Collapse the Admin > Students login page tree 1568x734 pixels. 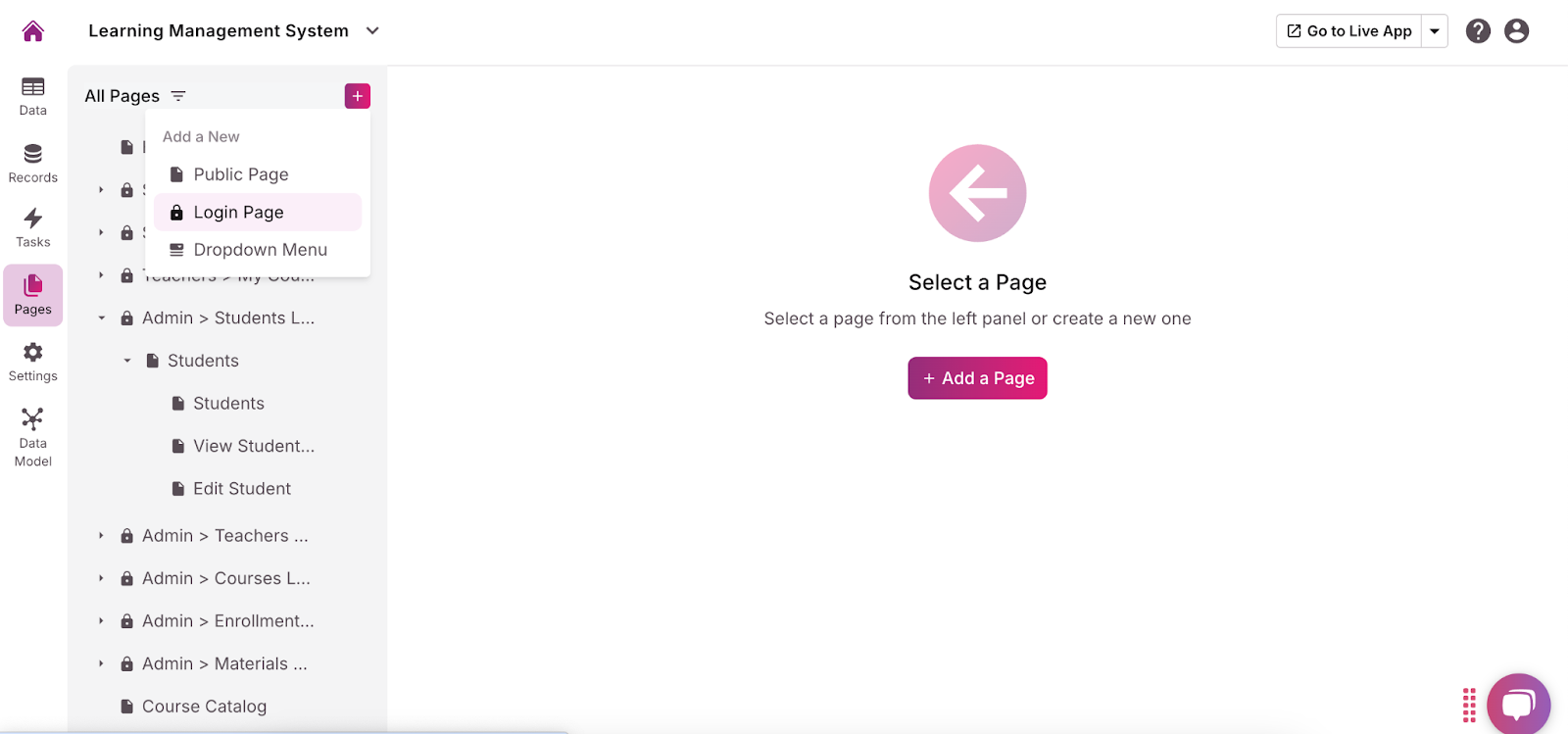tap(101, 318)
